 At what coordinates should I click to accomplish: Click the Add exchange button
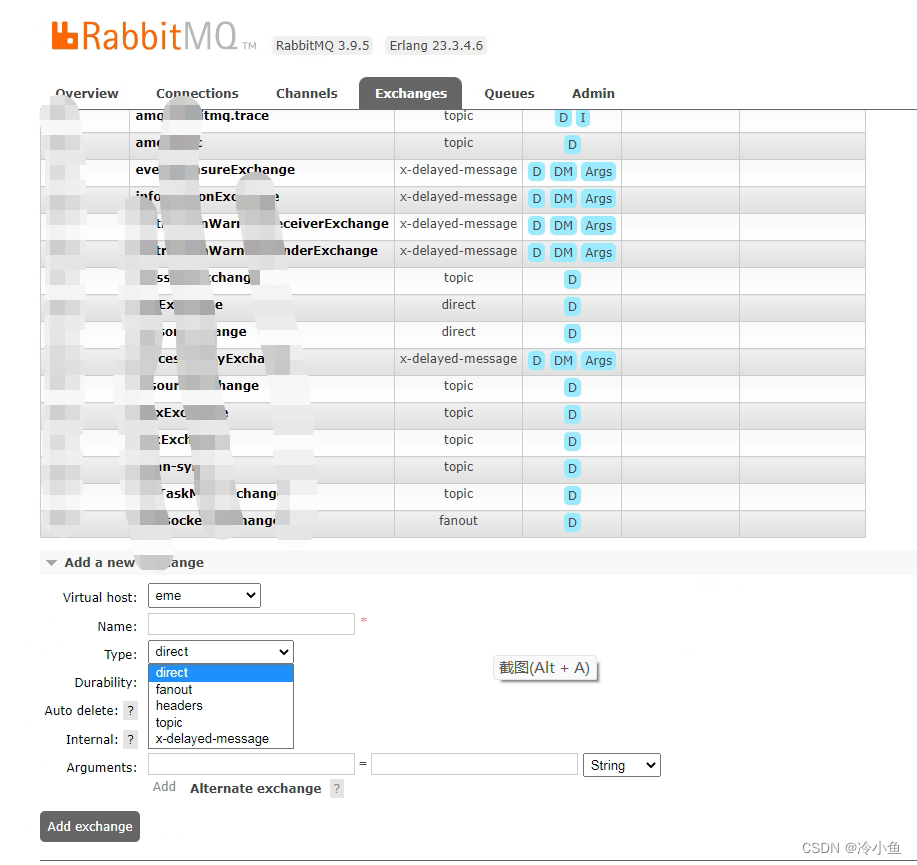click(x=89, y=826)
